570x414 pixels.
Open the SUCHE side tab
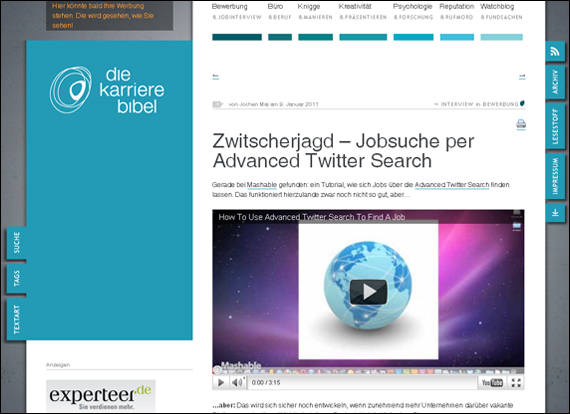click(17, 242)
